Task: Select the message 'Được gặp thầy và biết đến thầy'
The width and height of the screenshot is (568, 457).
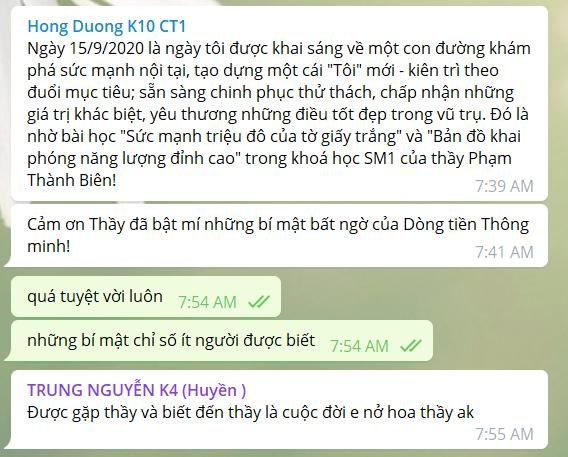Action: (x=279, y=410)
